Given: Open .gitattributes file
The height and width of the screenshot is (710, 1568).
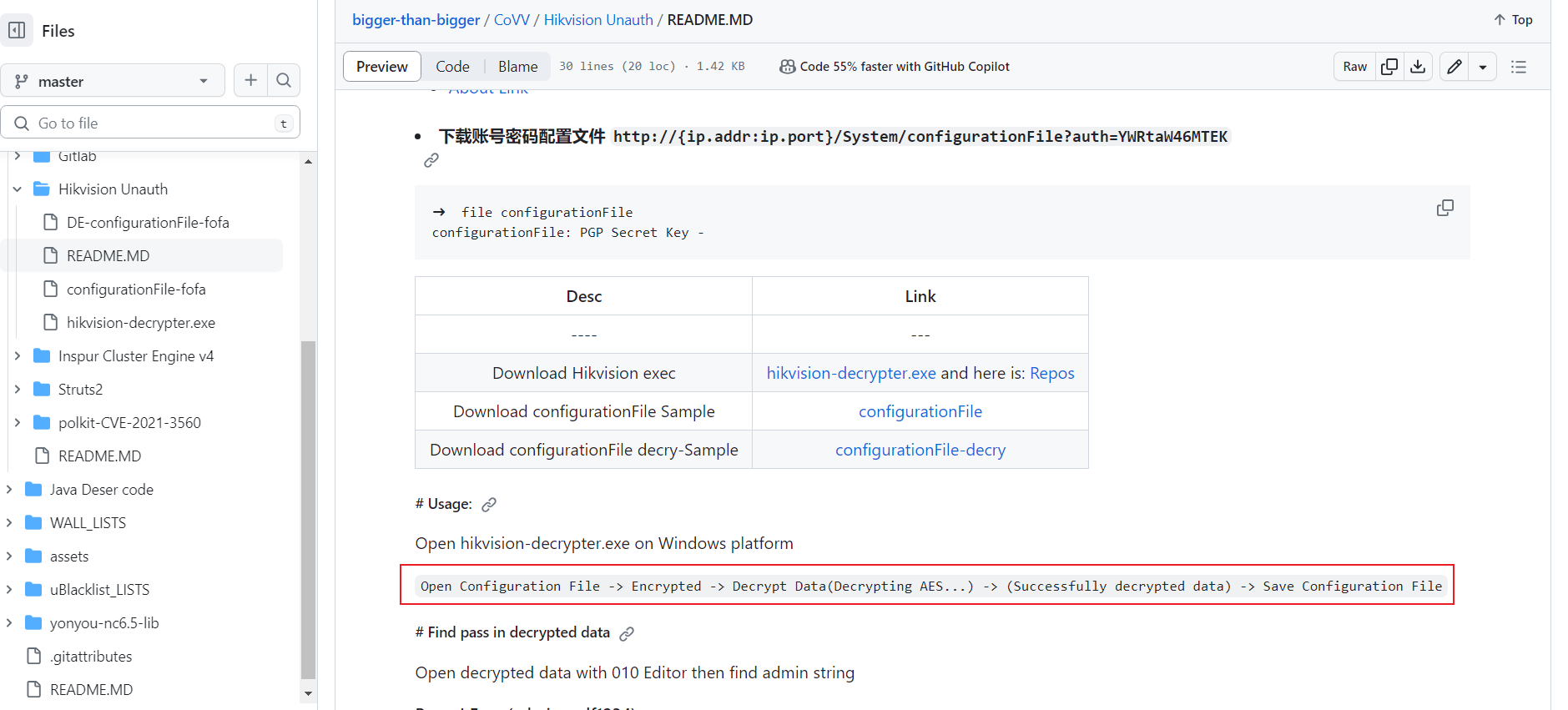Looking at the screenshot, I should [x=91, y=657].
